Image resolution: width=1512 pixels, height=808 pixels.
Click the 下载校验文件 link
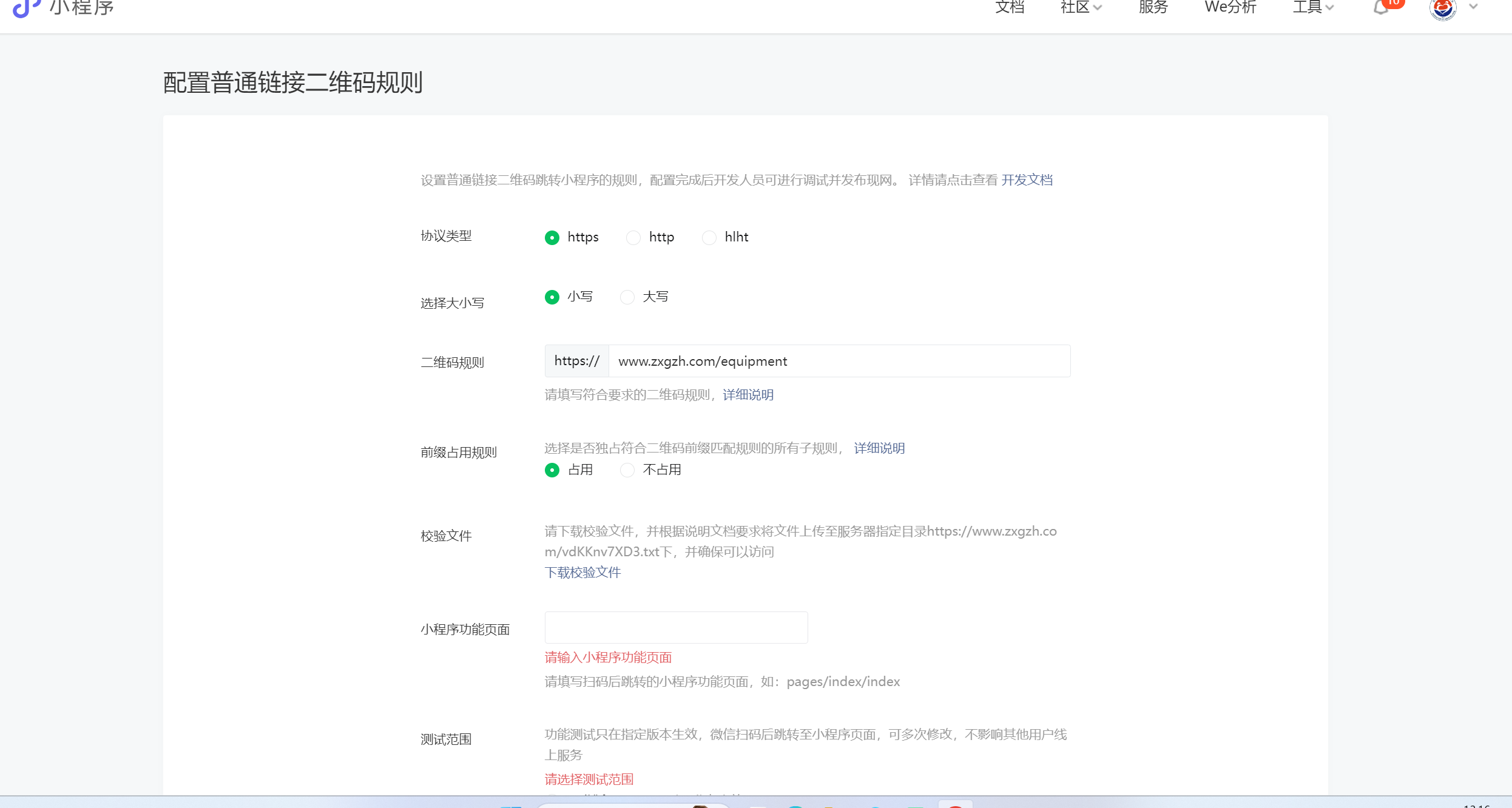(x=582, y=573)
